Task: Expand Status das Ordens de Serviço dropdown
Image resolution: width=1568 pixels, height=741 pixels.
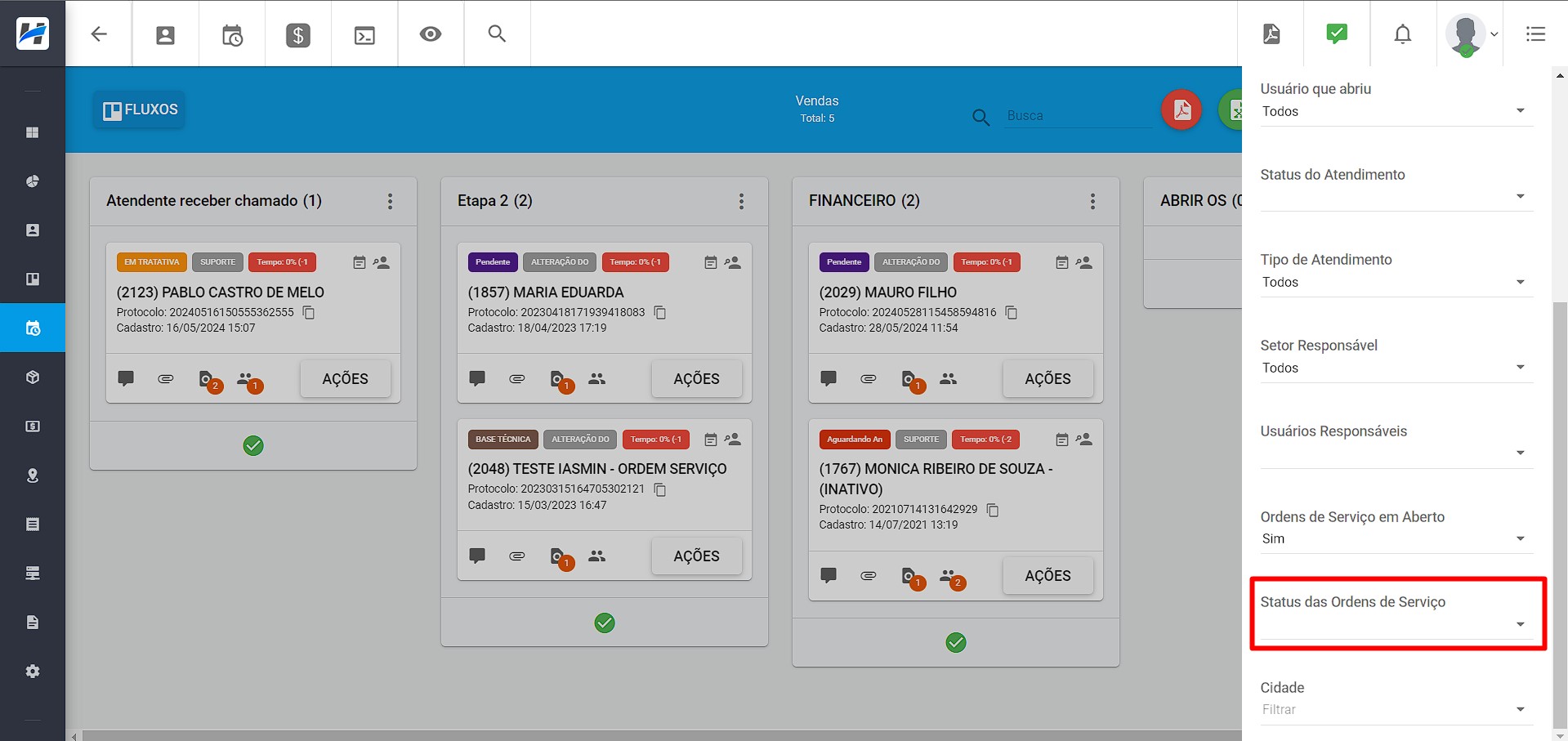Action: [1396, 625]
